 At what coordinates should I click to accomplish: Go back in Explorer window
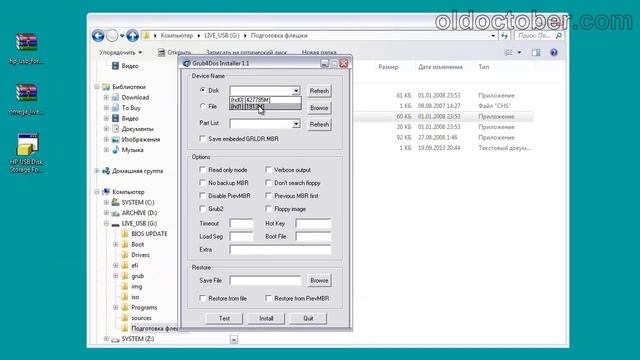[98, 36]
